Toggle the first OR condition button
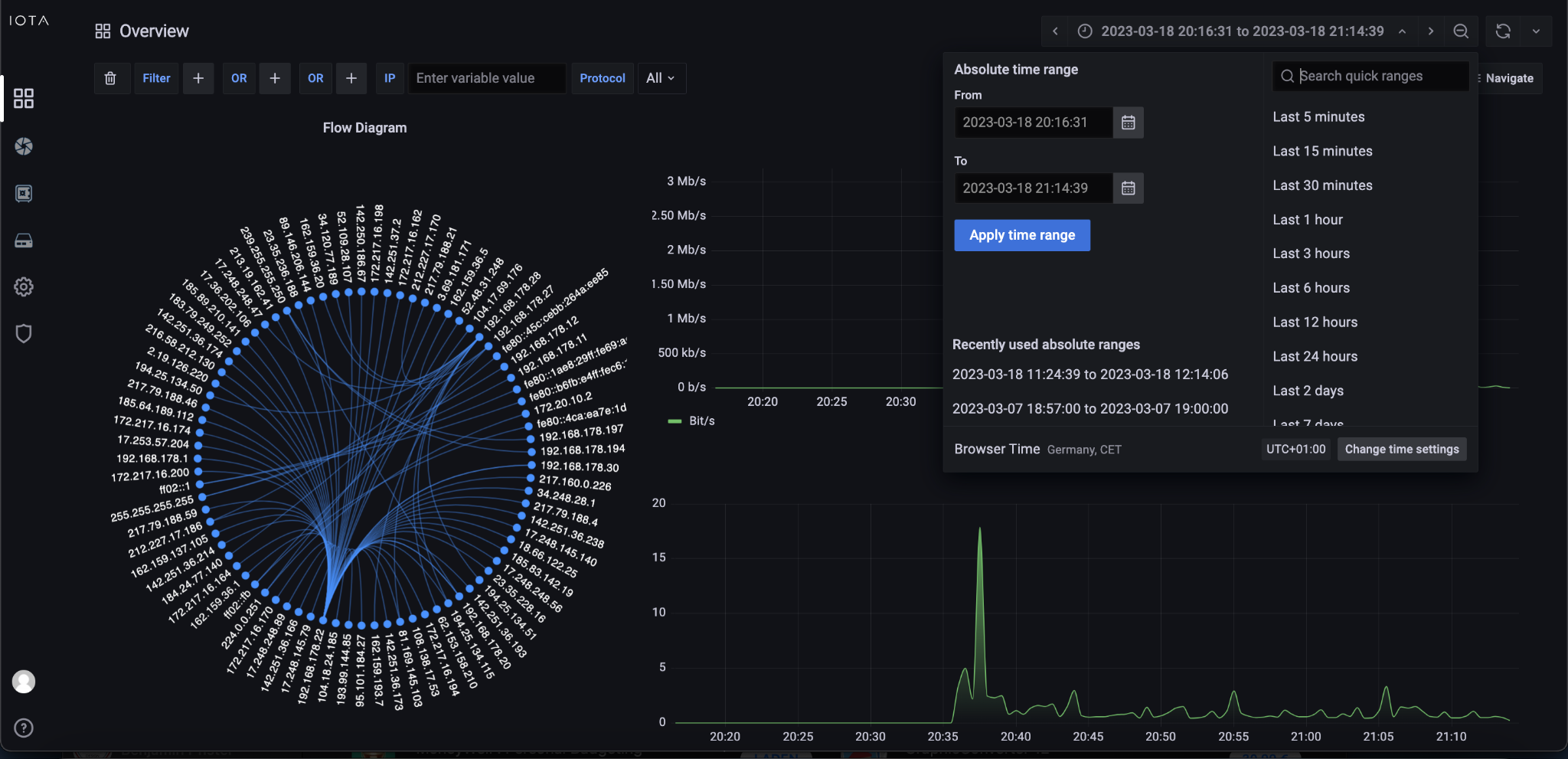The width and height of the screenshot is (1568, 759). pos(238,77)
